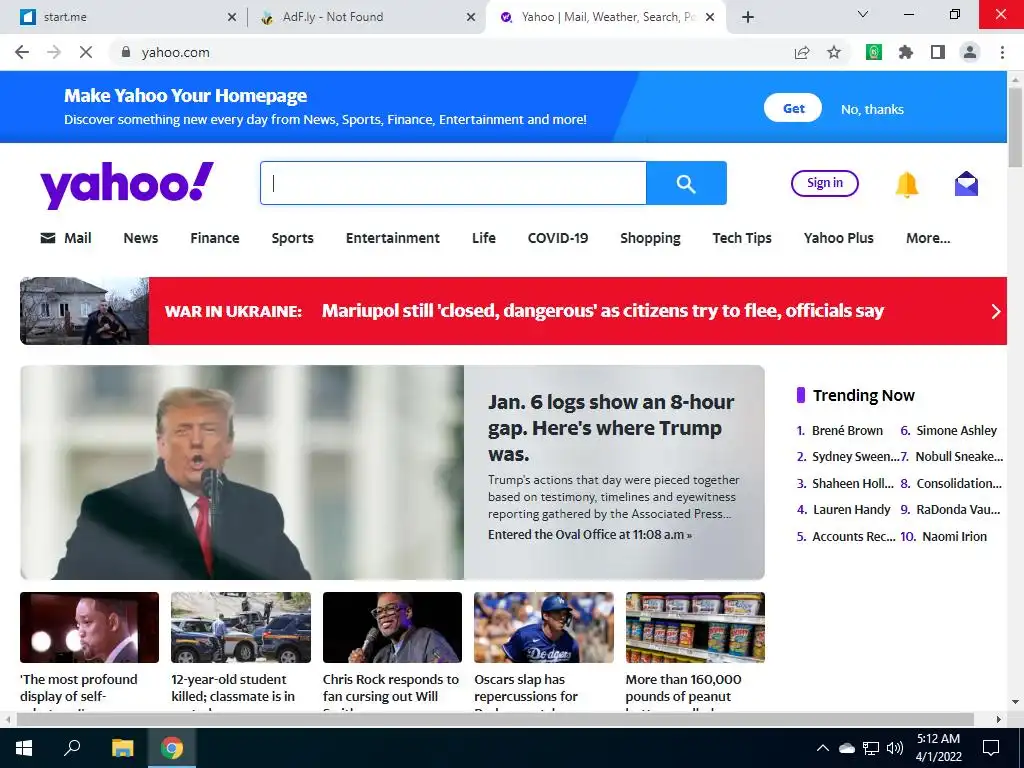Open the Dodgers player story thumbnail
The width and height of the screenshot is (1024, 768).
(x=544, y=628)
